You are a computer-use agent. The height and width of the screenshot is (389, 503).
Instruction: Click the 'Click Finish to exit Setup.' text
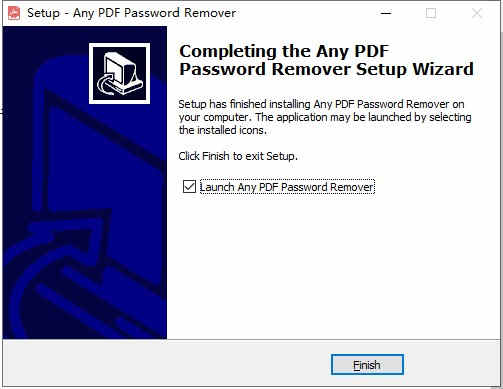(238, 156)
